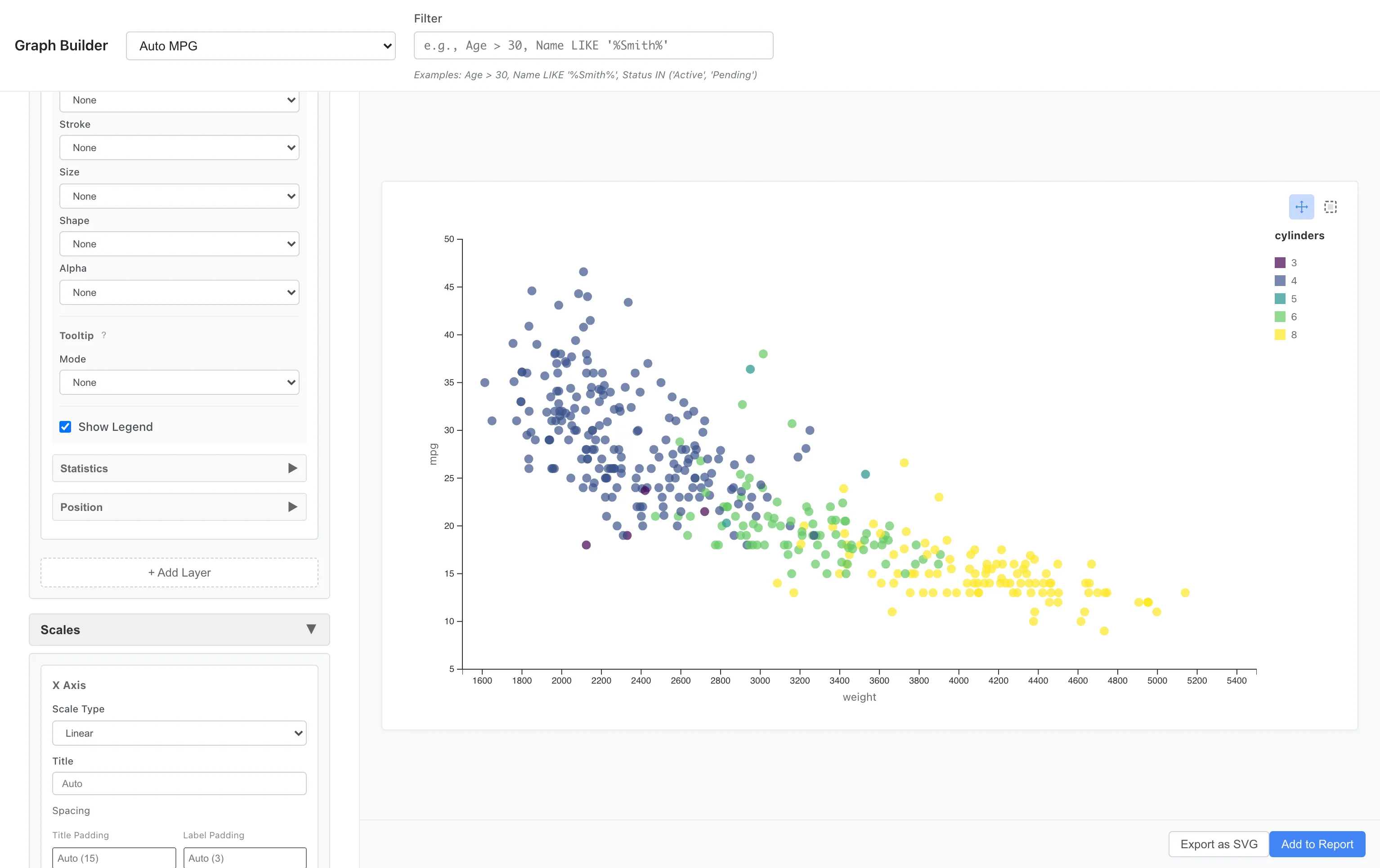Viewport: 1380px width, 868px height.
Task: Click Export as SVG button
Action: 1219,844
